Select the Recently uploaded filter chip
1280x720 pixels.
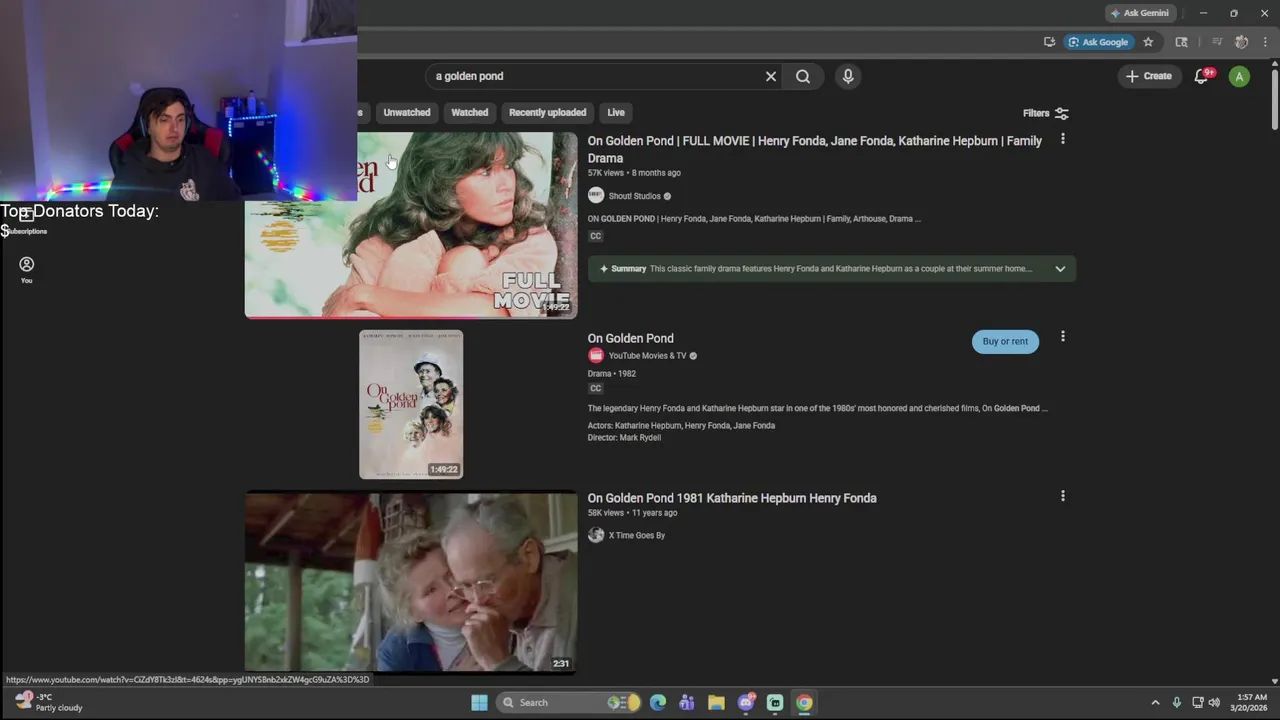tap(547, 112)
